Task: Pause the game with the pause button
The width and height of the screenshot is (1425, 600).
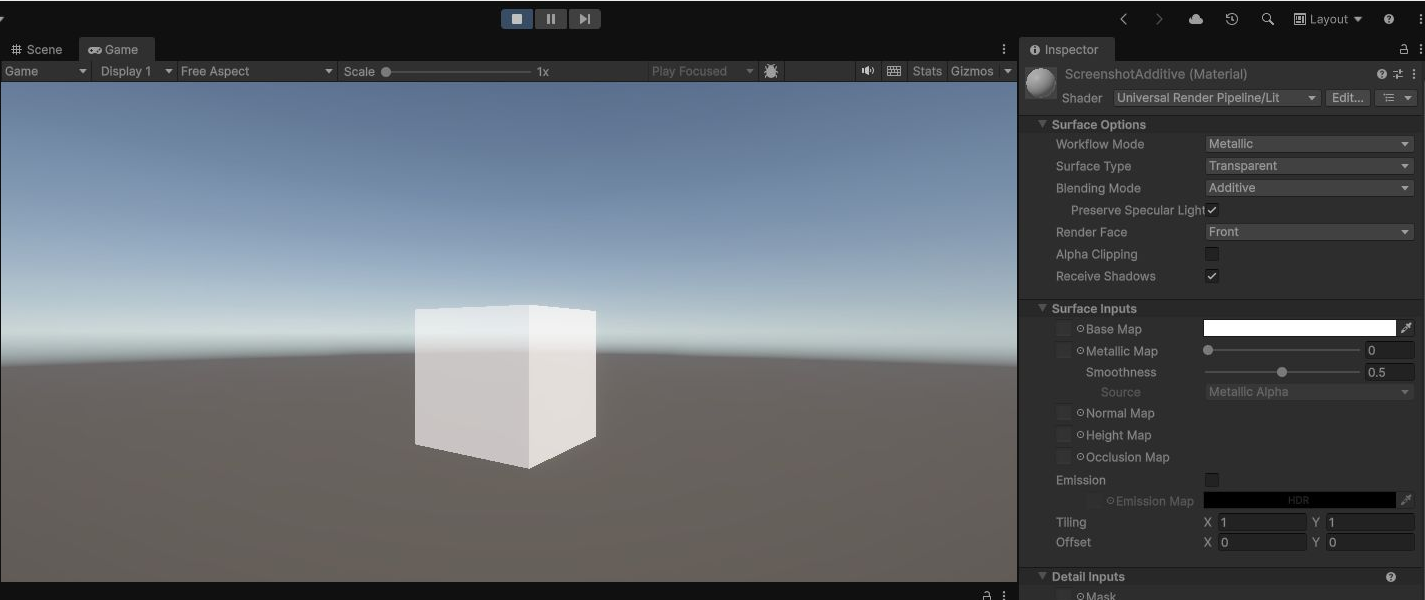Action: click(x=551, y=19)
